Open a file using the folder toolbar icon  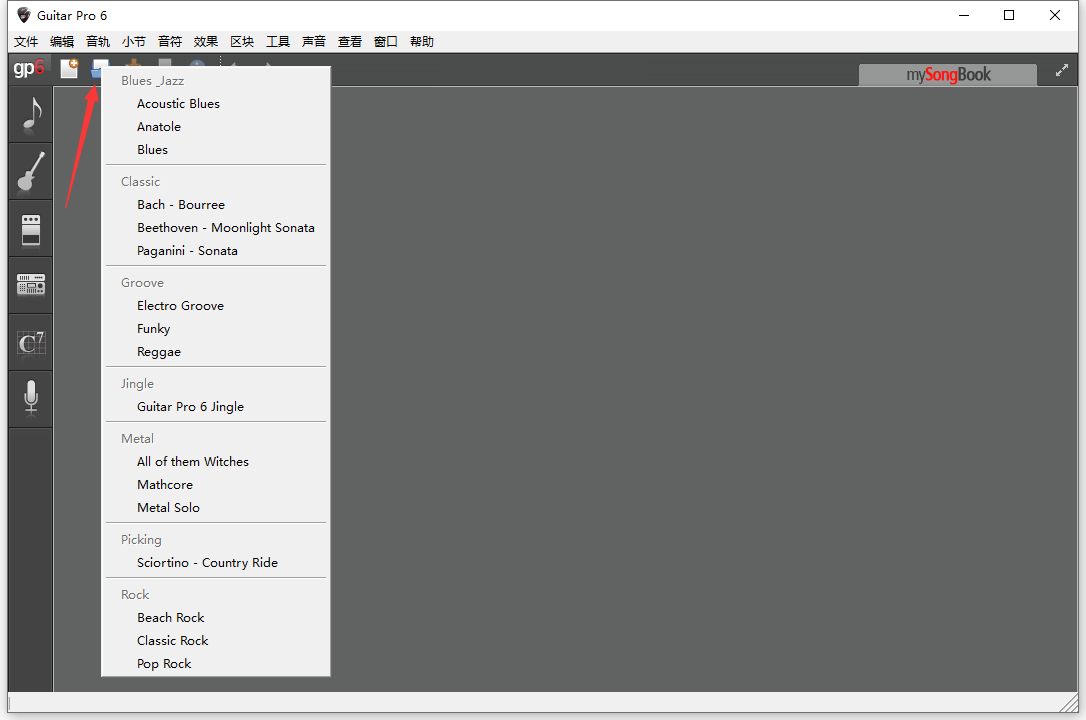coord(99,68)
